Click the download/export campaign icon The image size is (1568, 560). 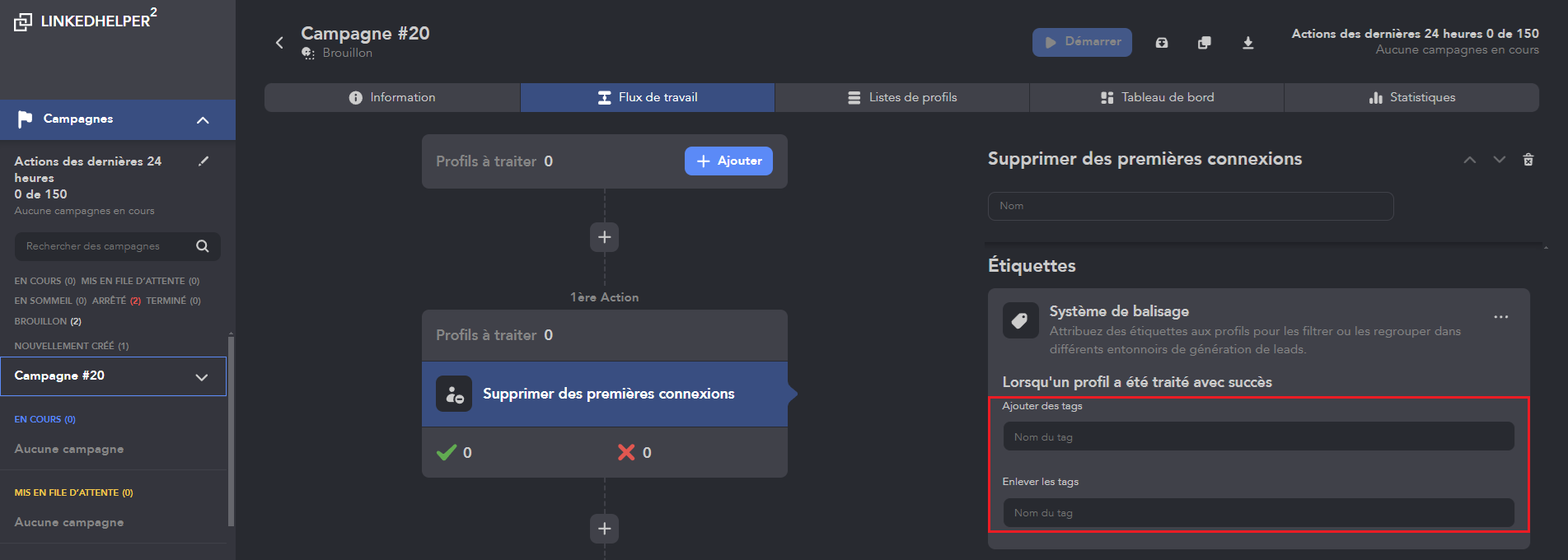click(x=1248, y=43)
